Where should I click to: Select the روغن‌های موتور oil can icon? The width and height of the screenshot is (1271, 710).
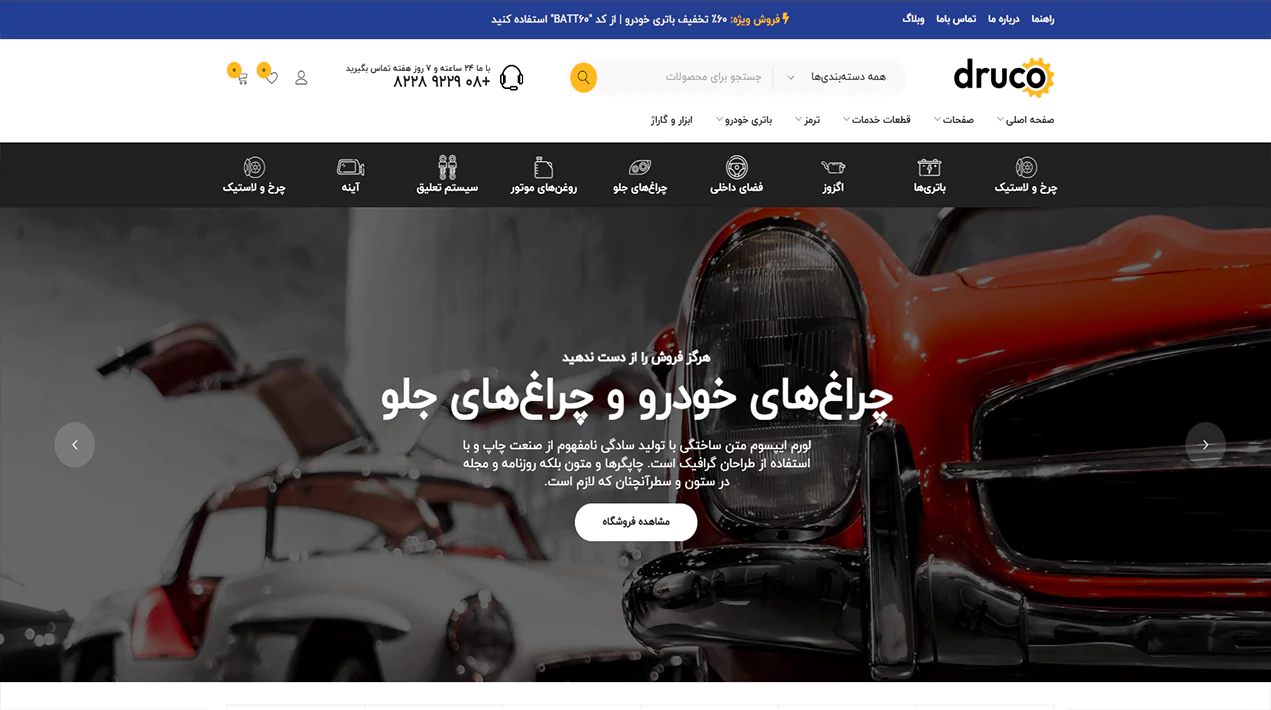coord(544,167)
